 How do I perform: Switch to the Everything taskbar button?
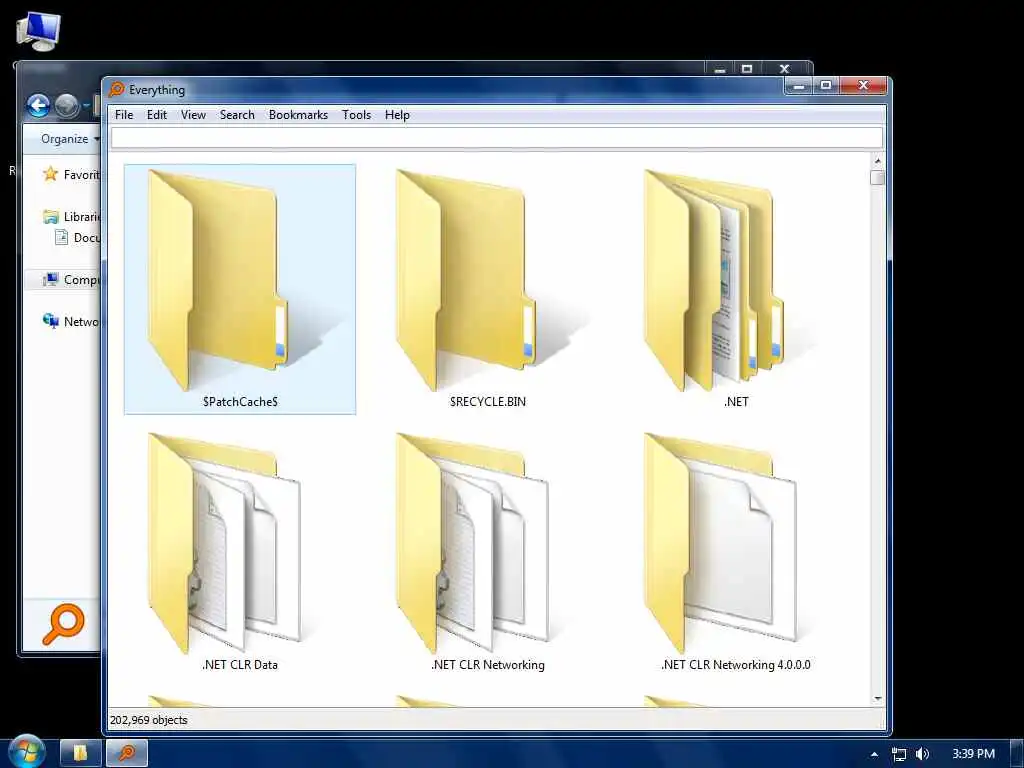[127, 754]
